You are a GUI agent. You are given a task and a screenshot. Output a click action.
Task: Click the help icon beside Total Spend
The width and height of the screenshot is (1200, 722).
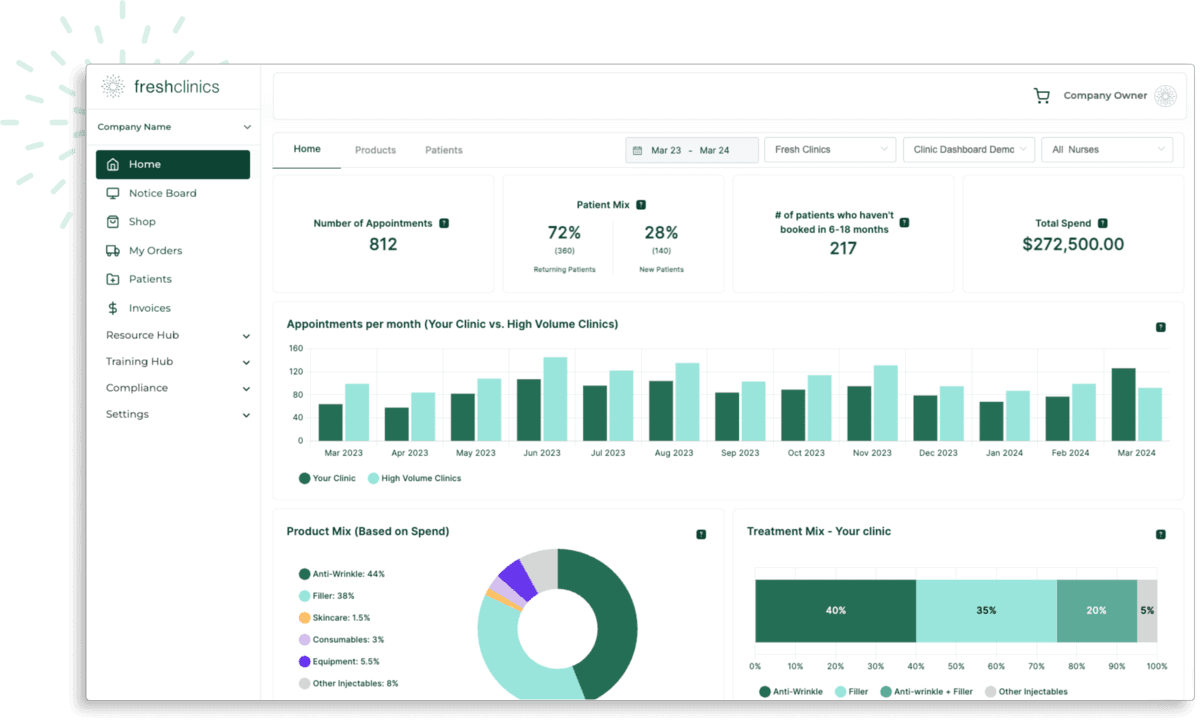(x=1102, y=224)
